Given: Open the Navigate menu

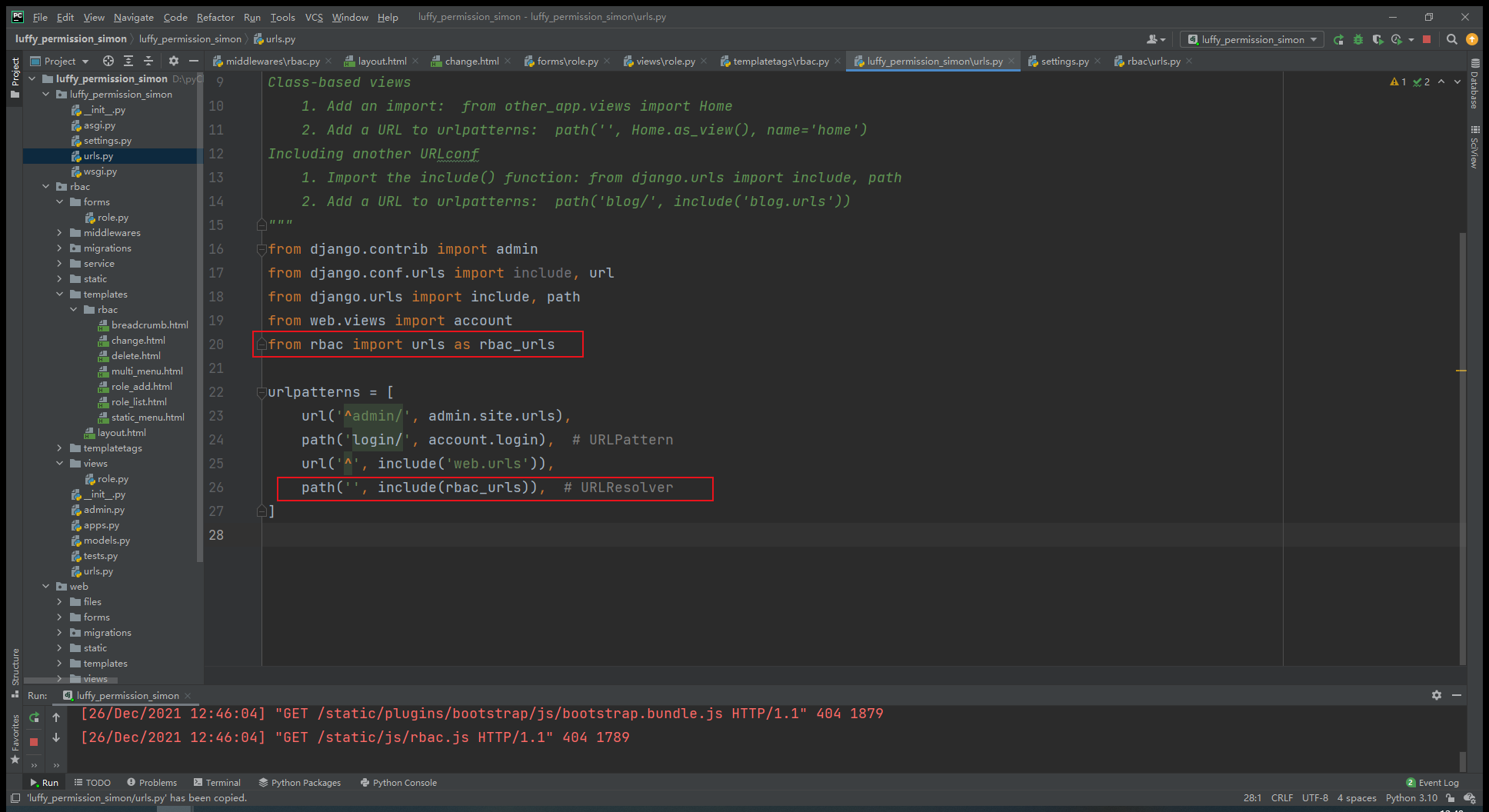Looking at the screenshot, I should tap(134, 17).
